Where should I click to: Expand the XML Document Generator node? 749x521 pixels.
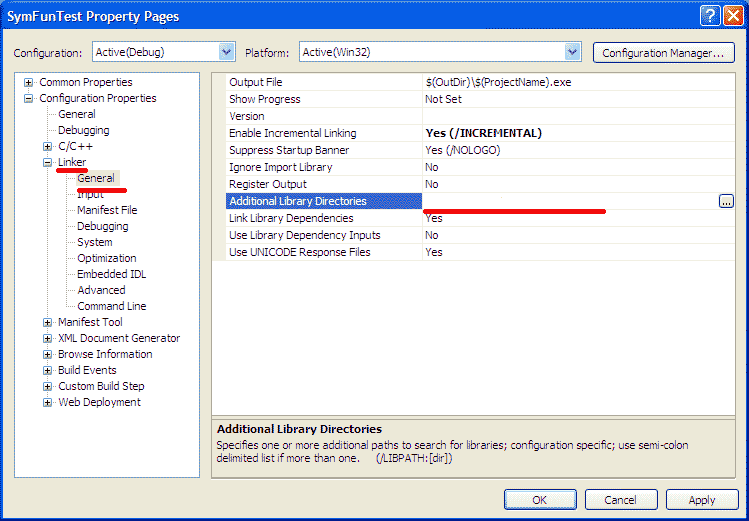coord(47,339)
